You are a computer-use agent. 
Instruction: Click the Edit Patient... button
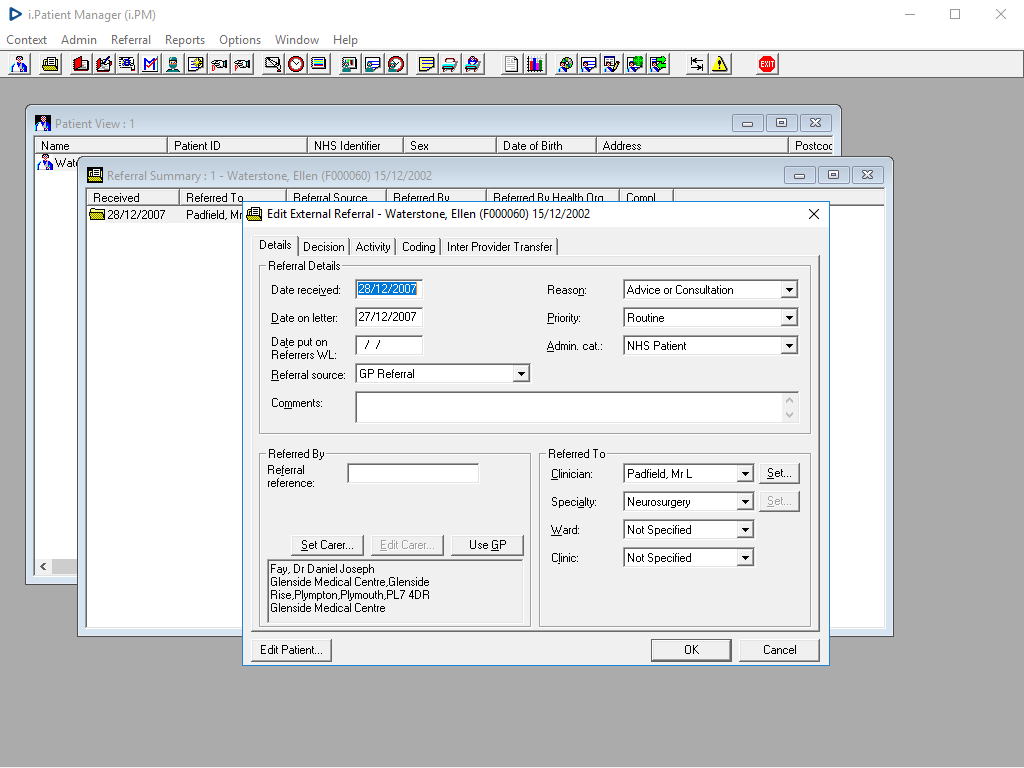coord(291,650)
